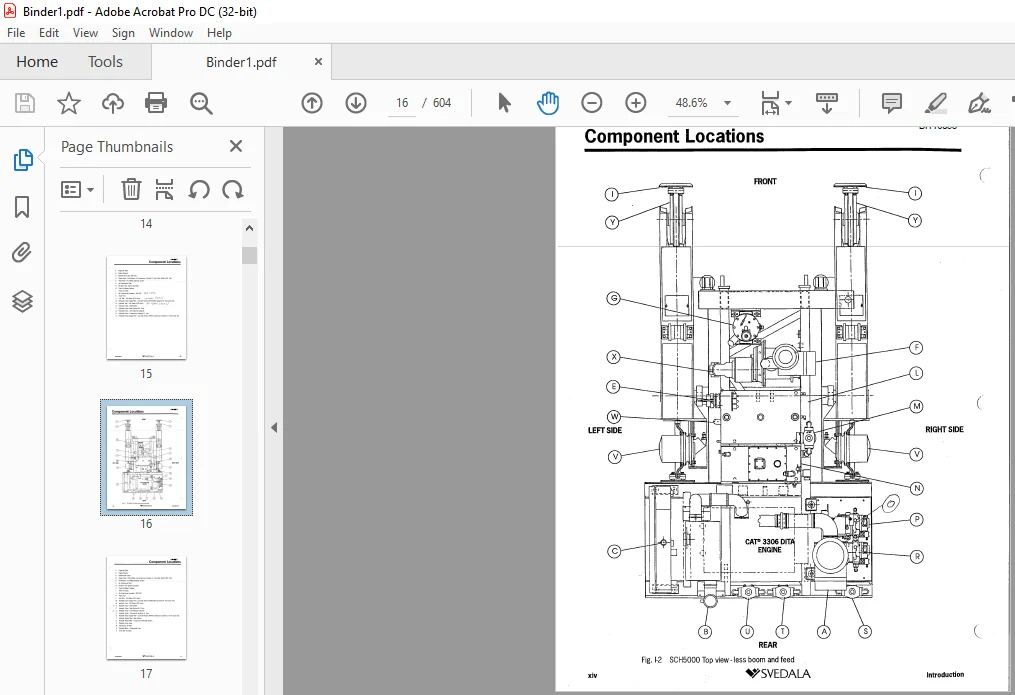
Task: Click the thumbnail panel scrollbar handle
Action: 249,255
